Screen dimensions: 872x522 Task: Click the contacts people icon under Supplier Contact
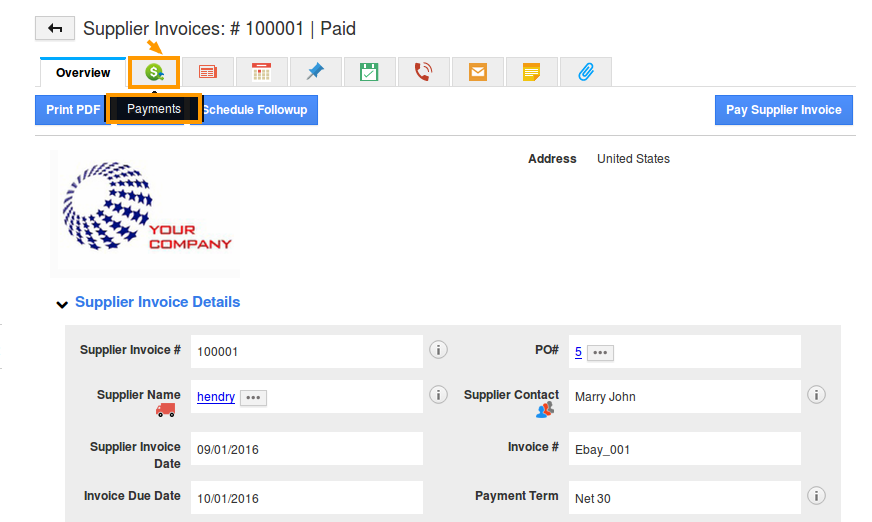(544, 410)
